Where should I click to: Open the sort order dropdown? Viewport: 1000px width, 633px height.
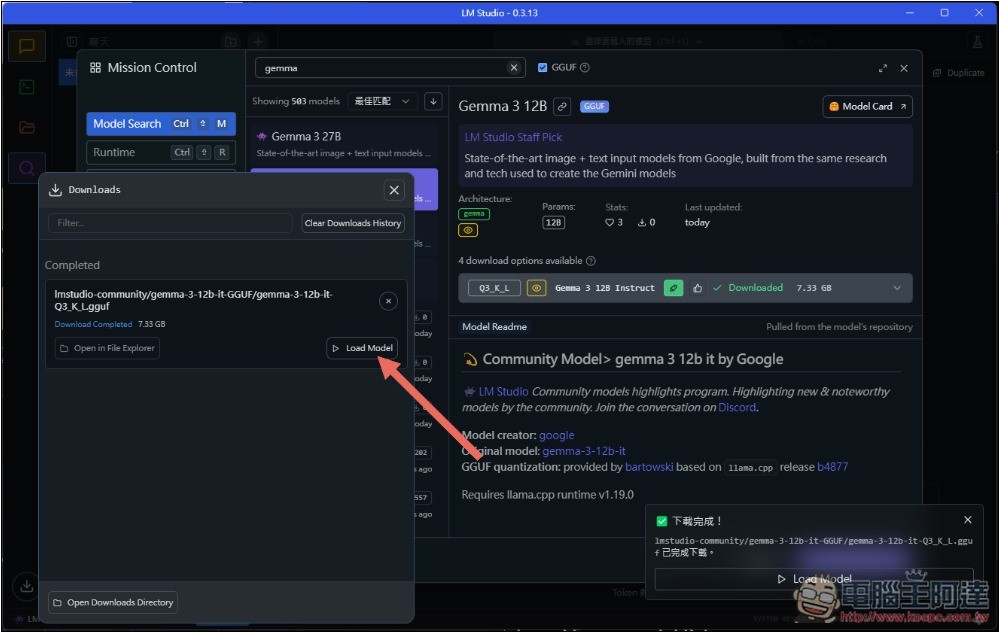pyautogui.click(x=382, y=101)
